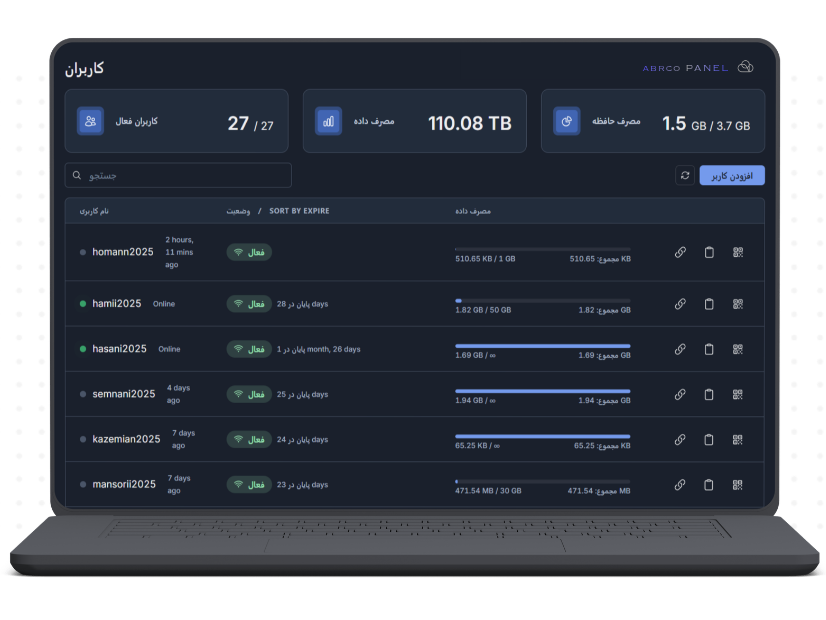Click the link icon for semnani2025

click(680, 395)
